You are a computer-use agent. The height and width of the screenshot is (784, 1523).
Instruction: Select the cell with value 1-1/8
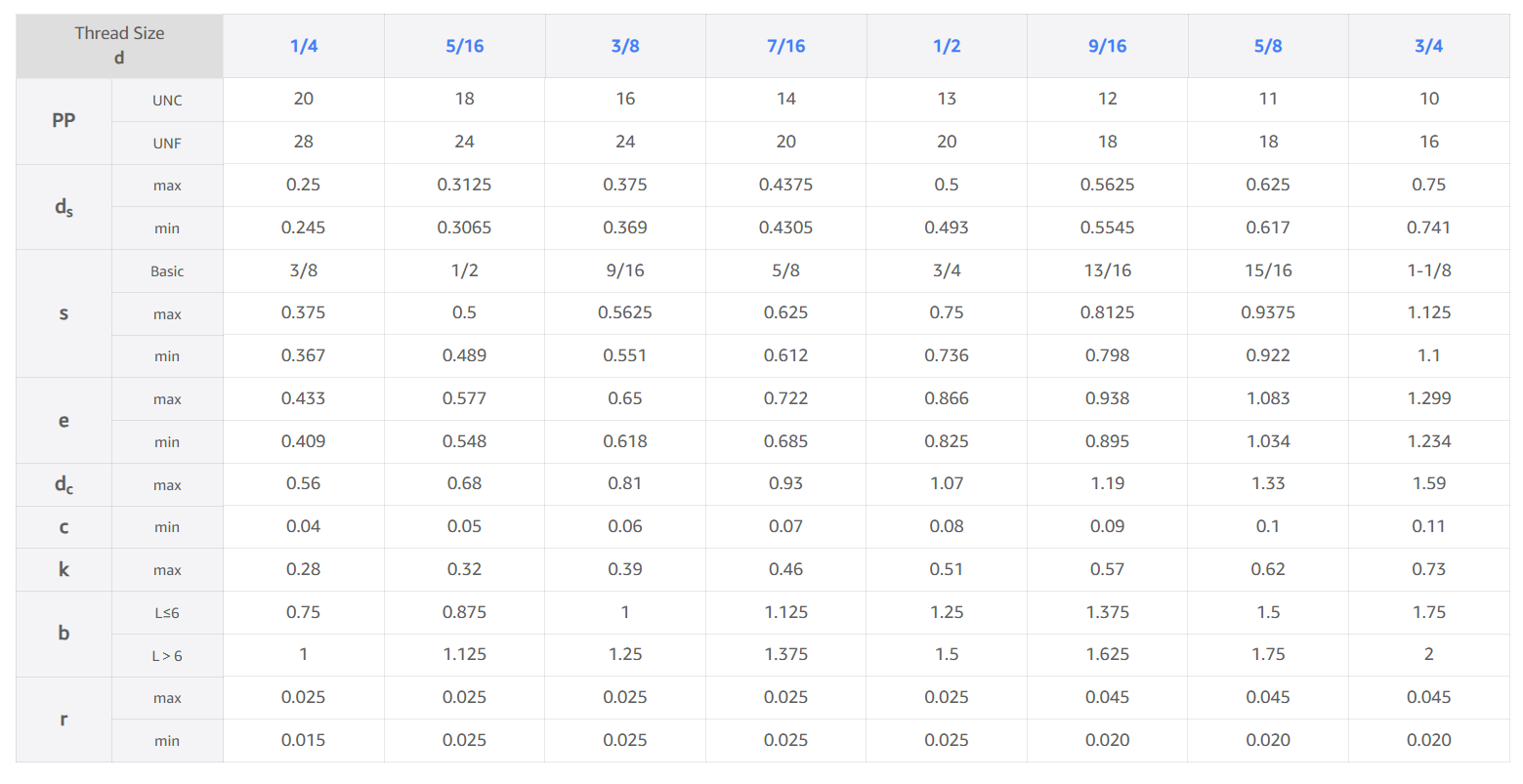1428,270
